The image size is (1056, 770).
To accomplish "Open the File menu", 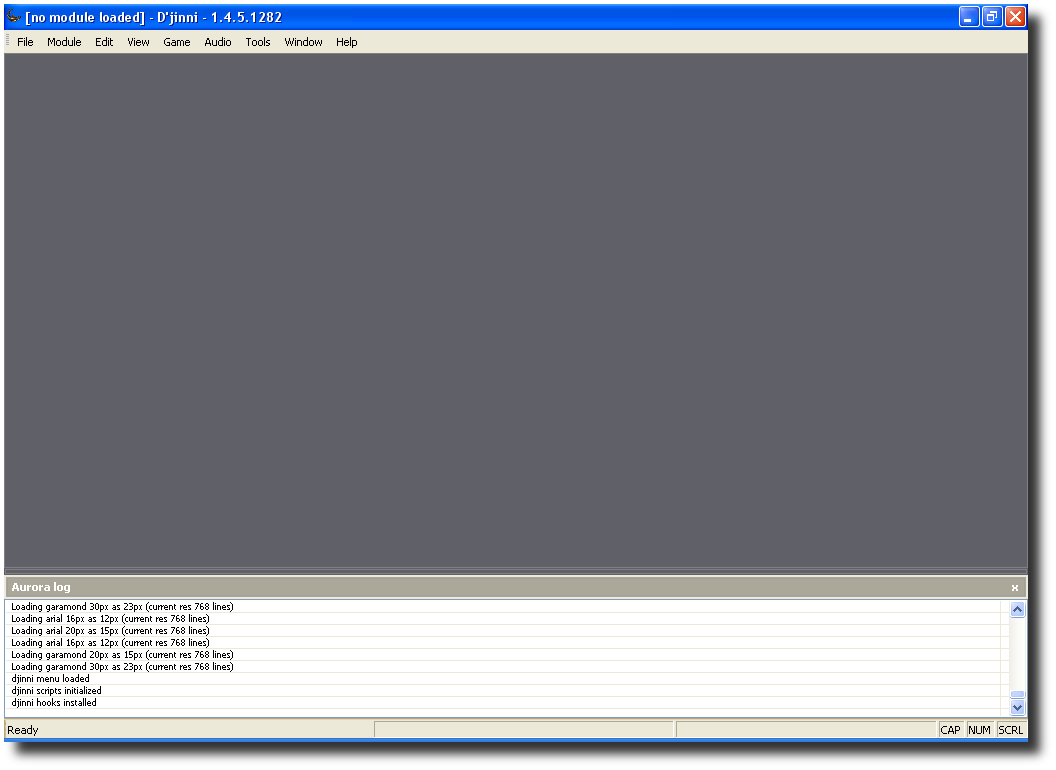I will click(x=24, y=42).
